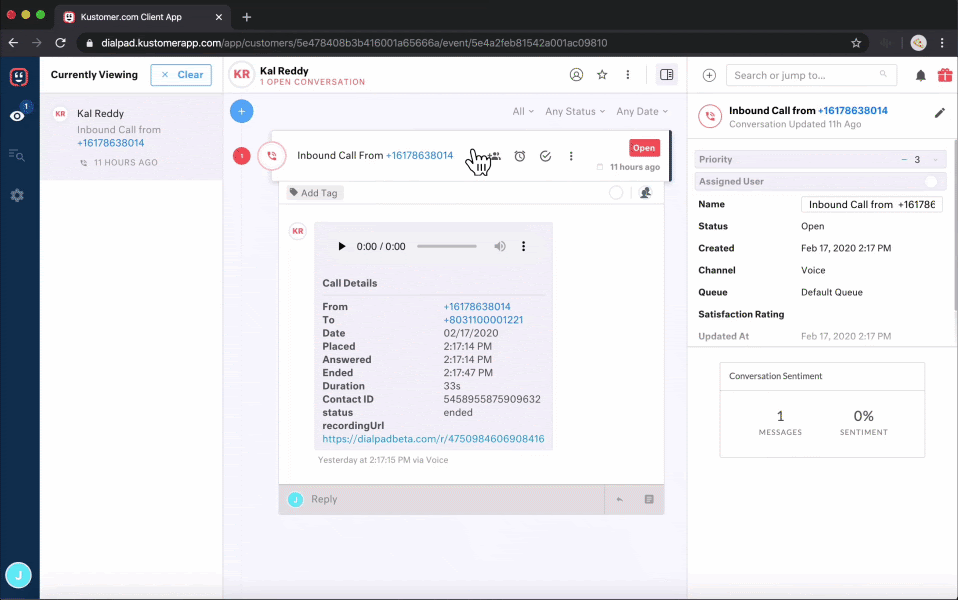Screen dimensions: 958x600
Task: Click phone number link in right panel header
Action: 852,111
